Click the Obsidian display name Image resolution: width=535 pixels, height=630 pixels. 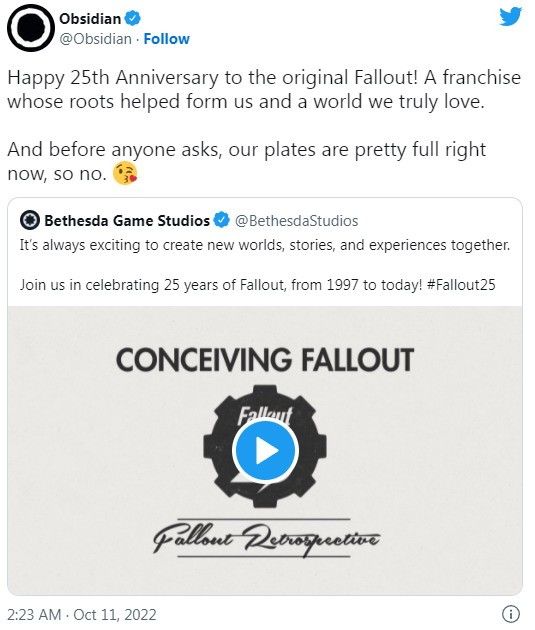click(x=90, y=18)
